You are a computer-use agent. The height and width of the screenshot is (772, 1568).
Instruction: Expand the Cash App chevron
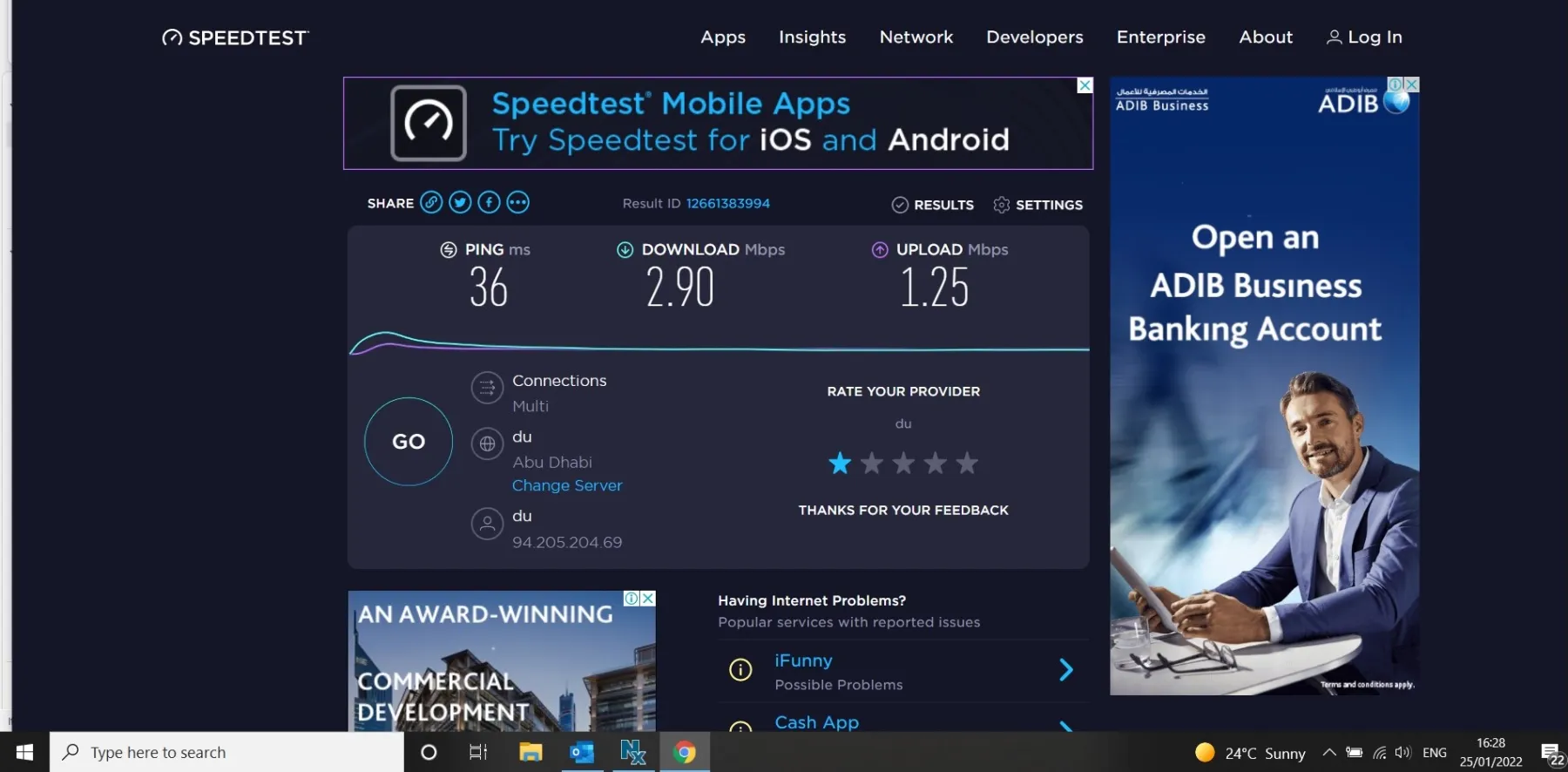[x=1065, y=725]
